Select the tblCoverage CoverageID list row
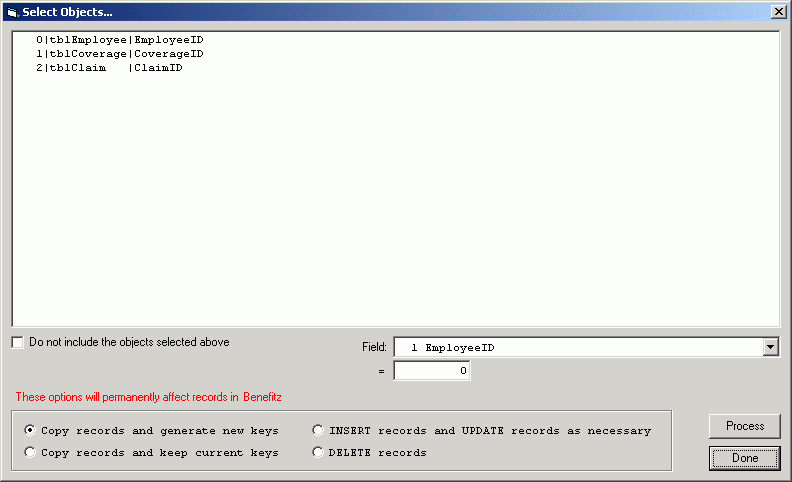Screen dimensions: 792x482 [119, 54]
